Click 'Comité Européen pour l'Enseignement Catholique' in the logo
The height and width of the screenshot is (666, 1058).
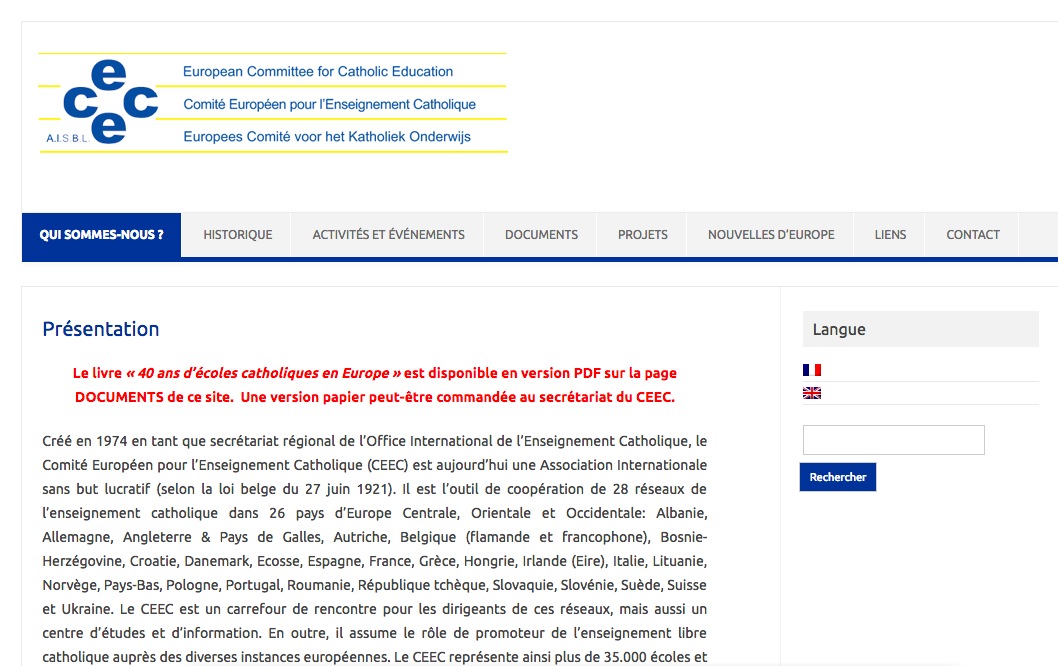329,105
